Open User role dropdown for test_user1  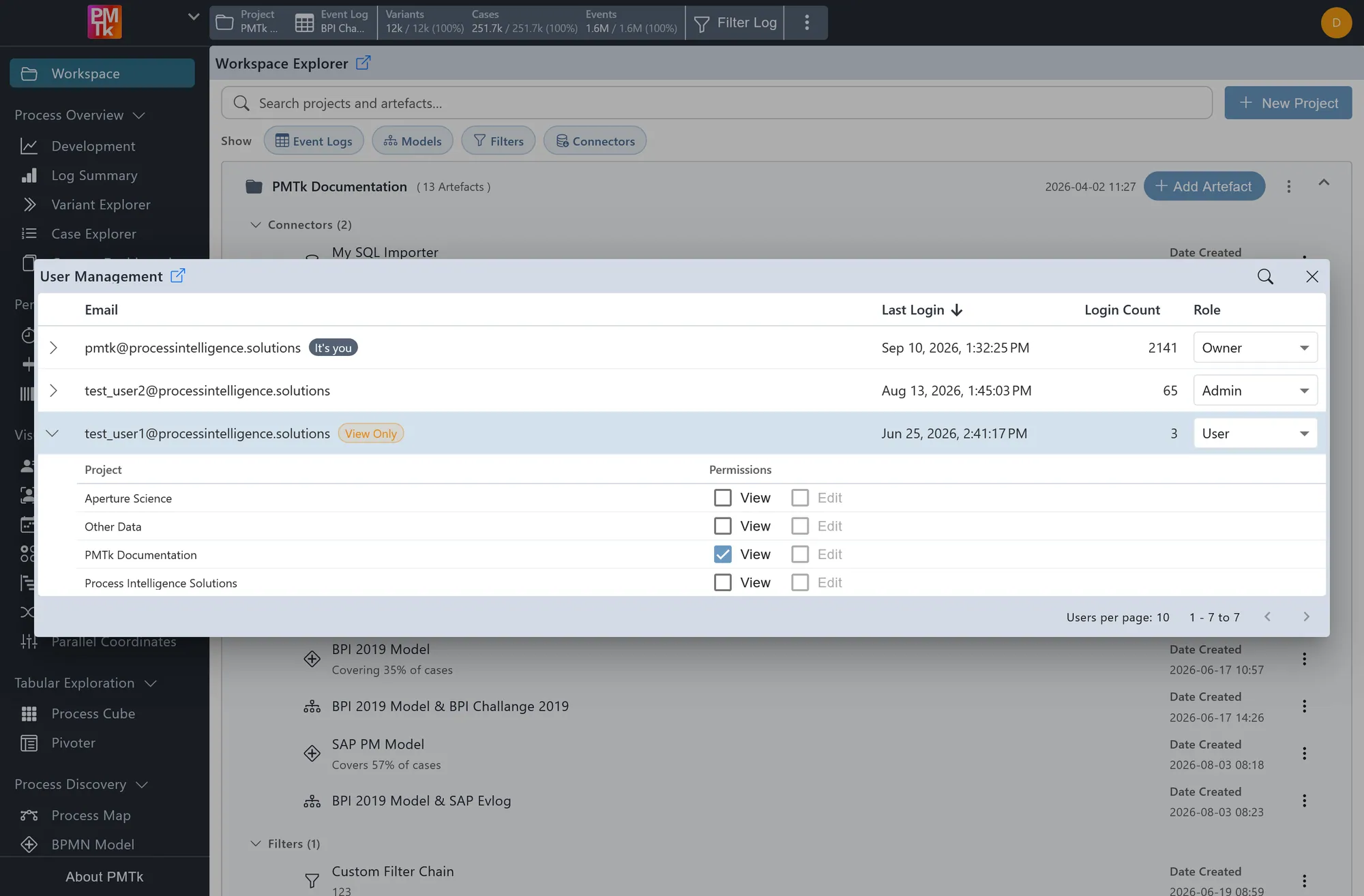[x=1255, y=434]
